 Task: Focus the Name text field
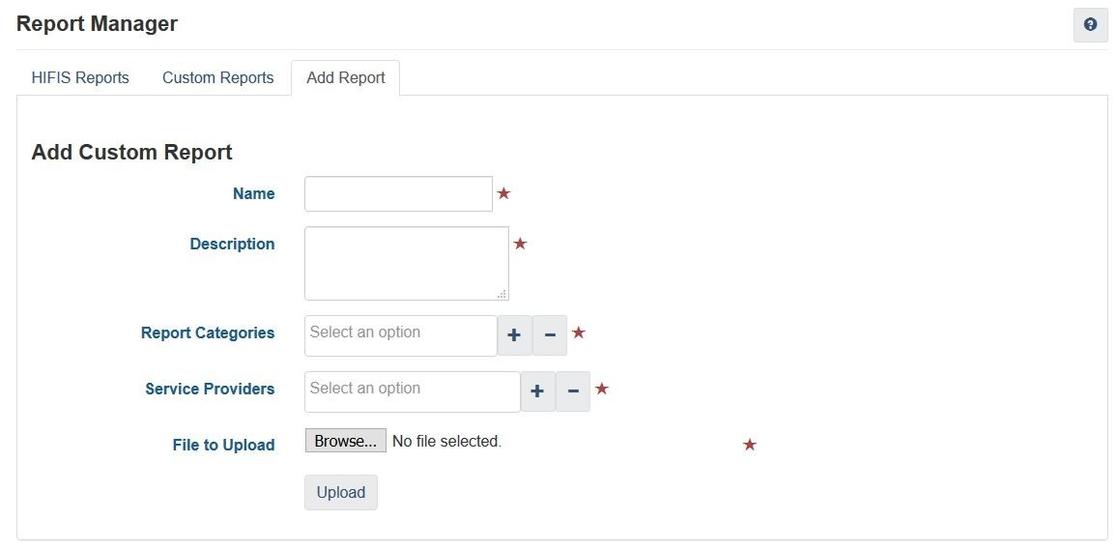(x=398, y=194)
